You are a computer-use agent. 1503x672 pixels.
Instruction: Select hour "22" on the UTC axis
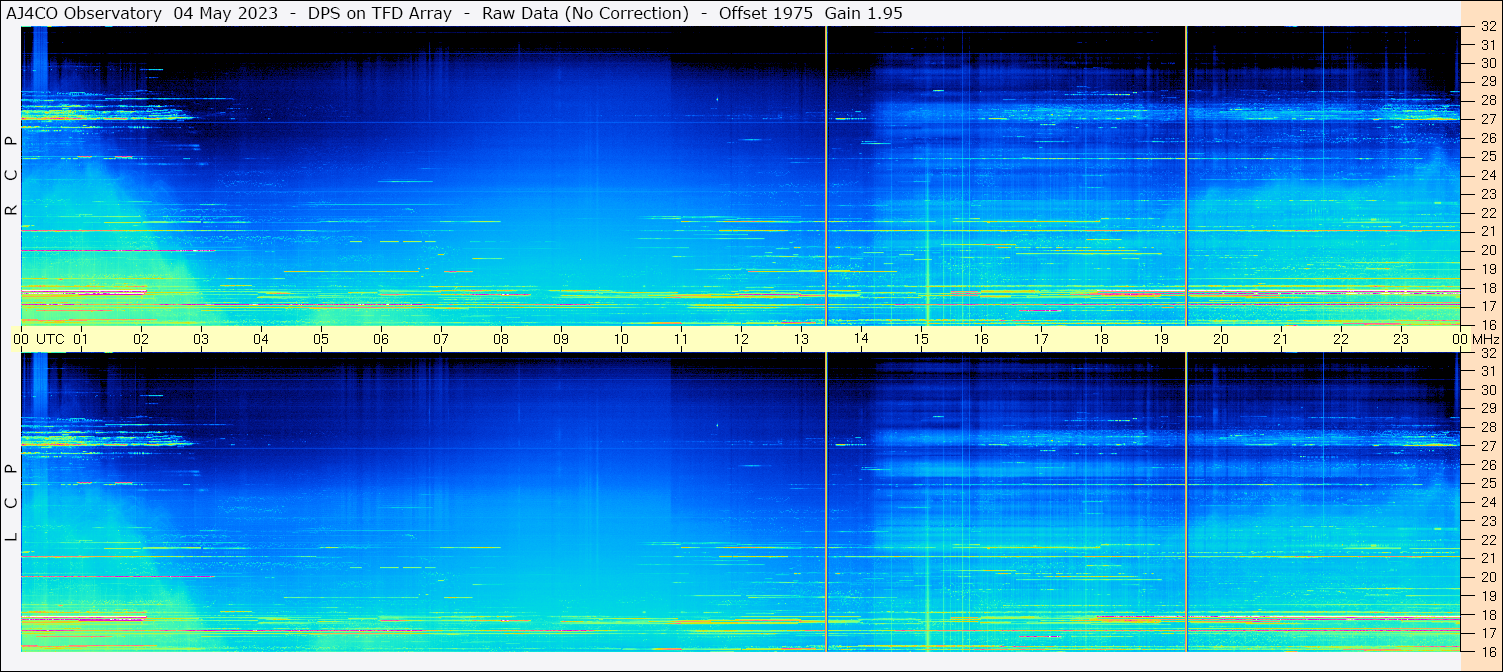pos(1341,339)
